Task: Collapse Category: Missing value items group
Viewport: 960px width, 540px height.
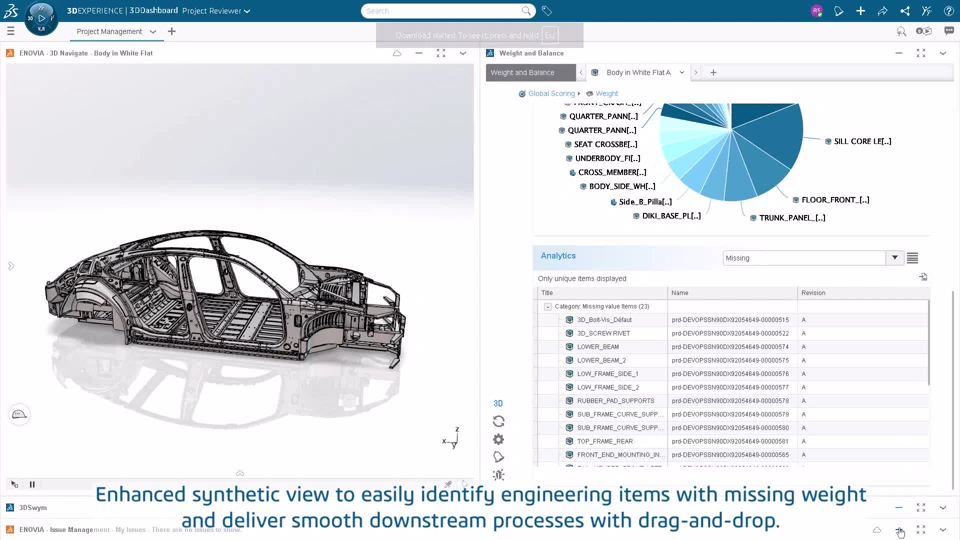Action: click(547, 307)
